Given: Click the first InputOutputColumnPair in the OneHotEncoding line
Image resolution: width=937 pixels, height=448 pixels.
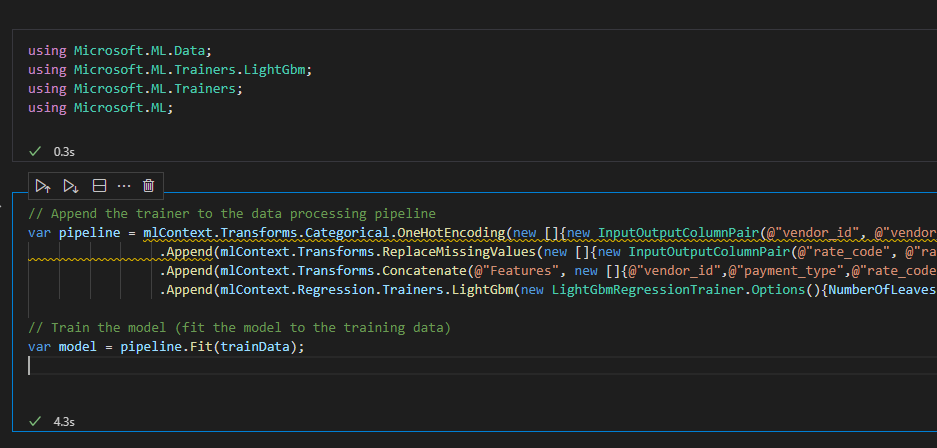Looking at the screenshot, I should pyautogui.click(x=679, y=232).
